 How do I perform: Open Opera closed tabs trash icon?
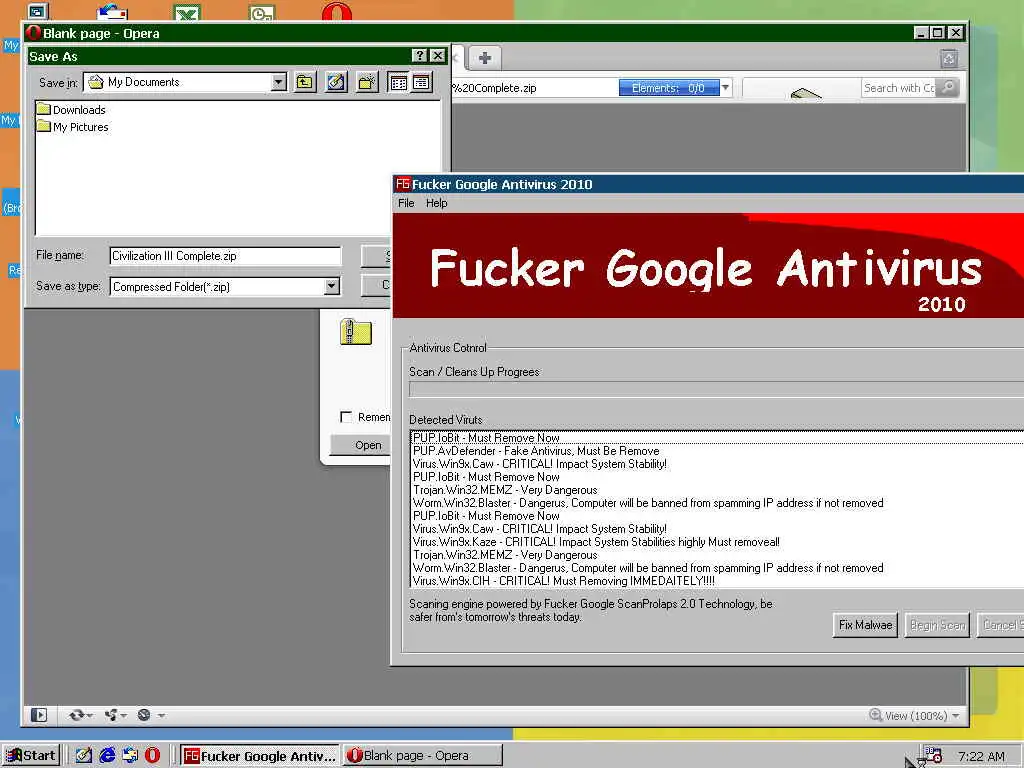pyautogui.click(x=949, y=59)
